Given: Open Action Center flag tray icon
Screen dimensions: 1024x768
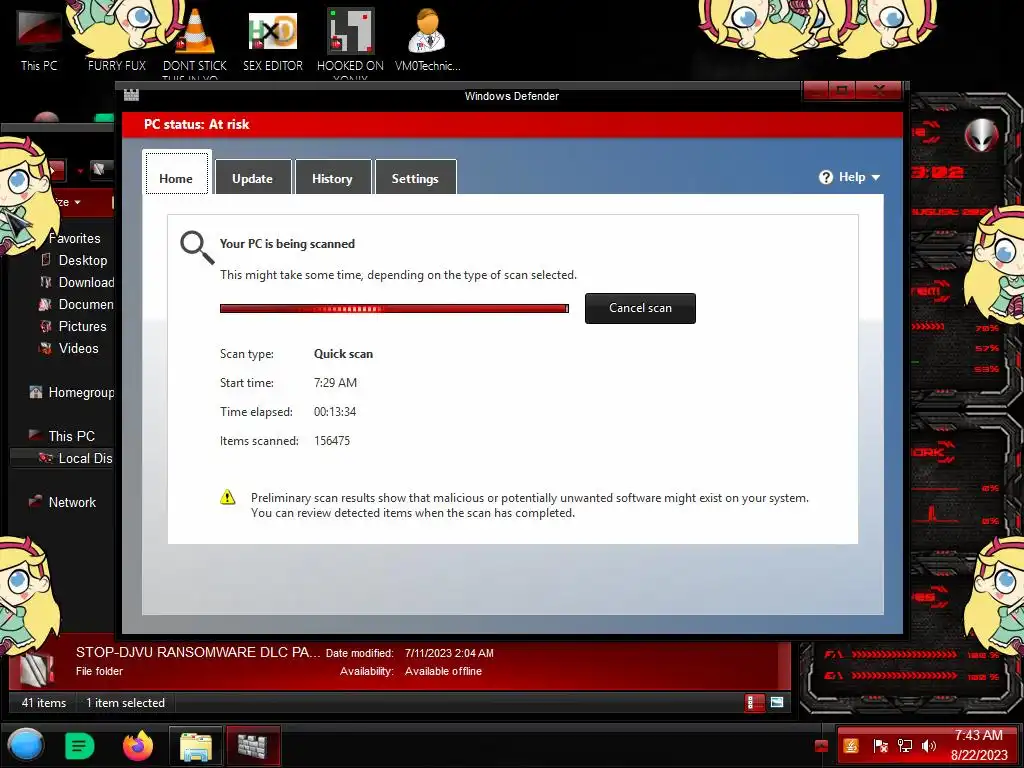Looking at the screenshot, I should [x=880, y=746].
